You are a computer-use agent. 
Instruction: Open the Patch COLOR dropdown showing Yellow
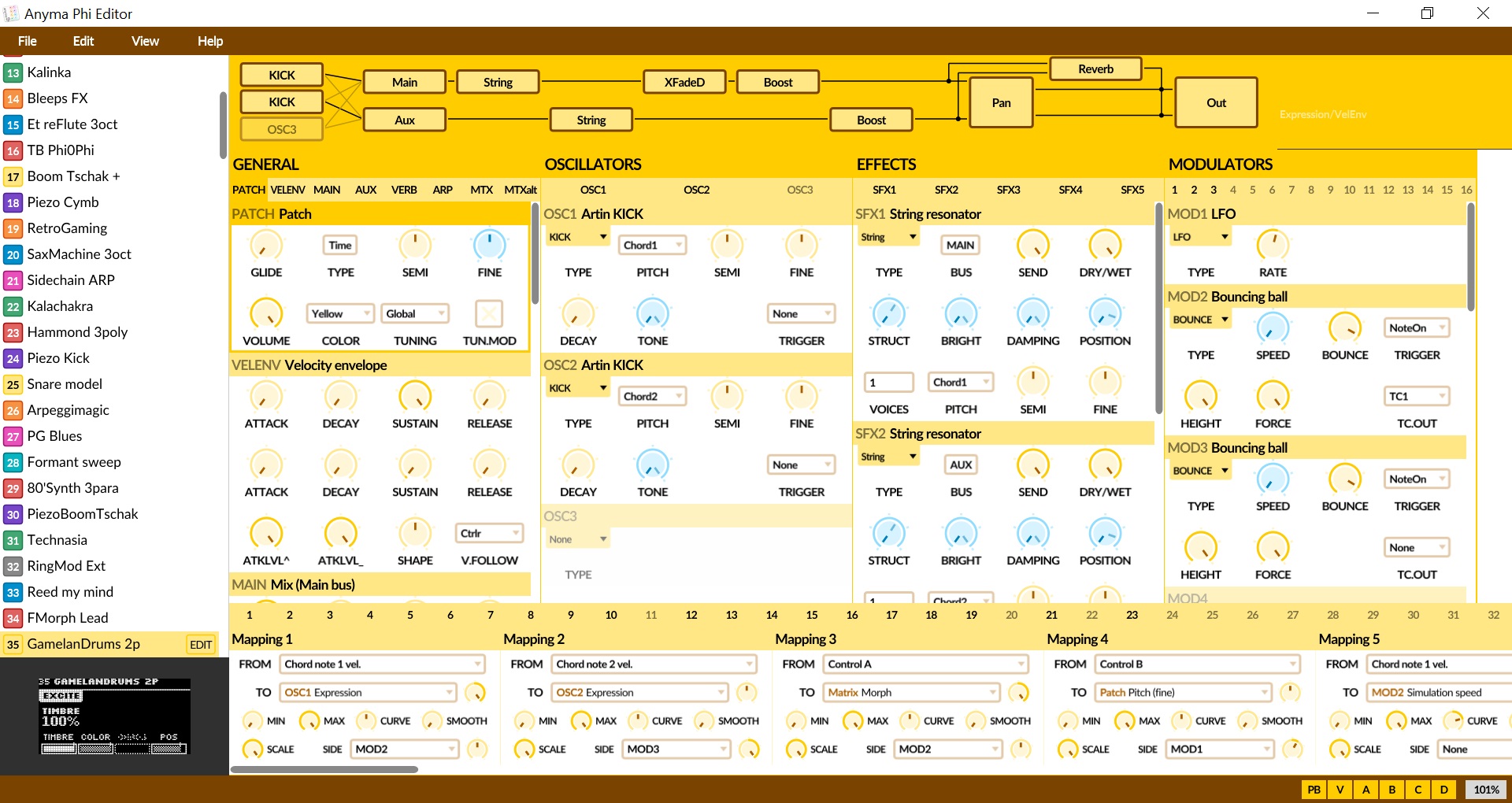click(340, 314)
